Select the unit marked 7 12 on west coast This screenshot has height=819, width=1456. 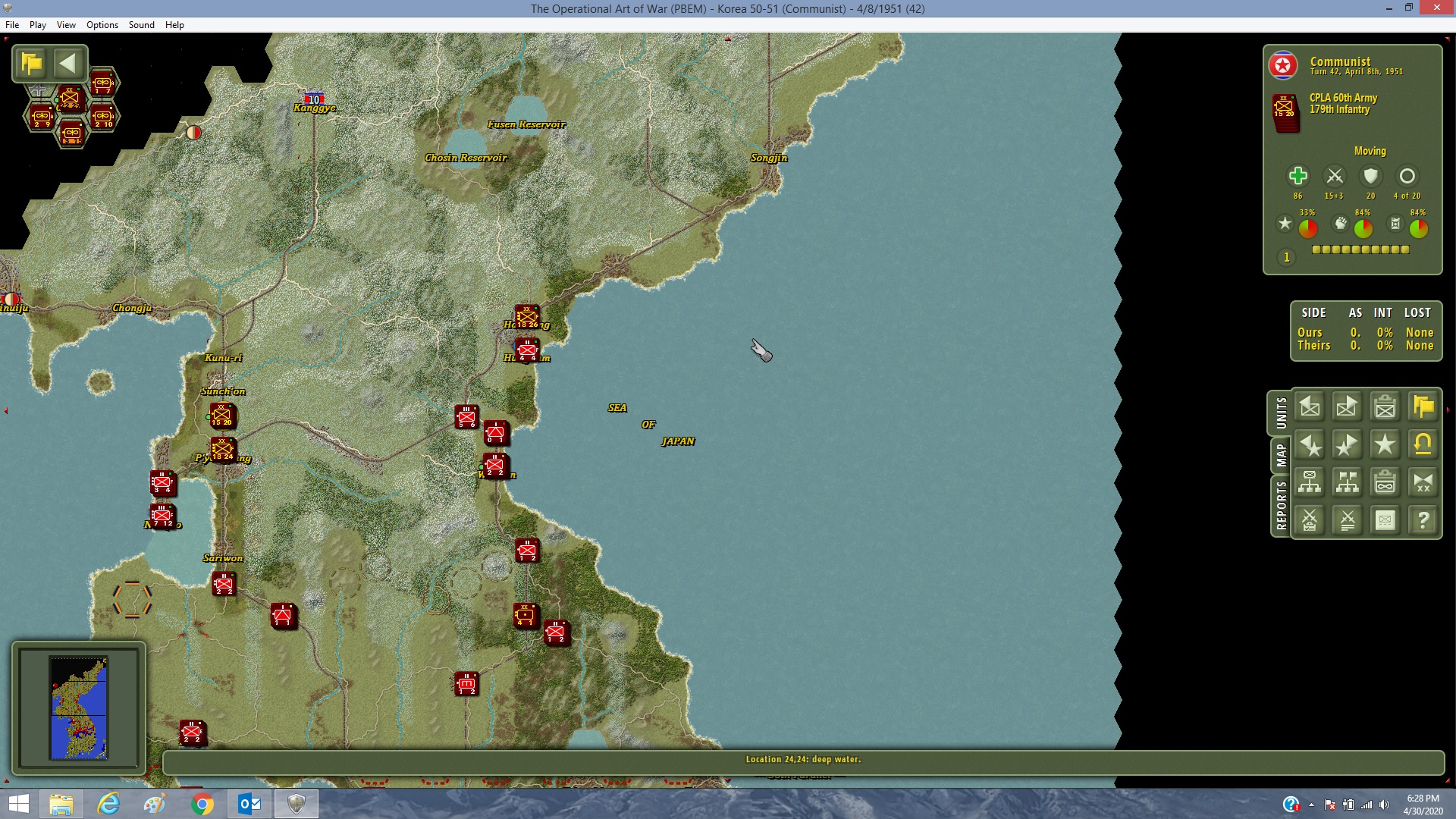click(162, 516)
